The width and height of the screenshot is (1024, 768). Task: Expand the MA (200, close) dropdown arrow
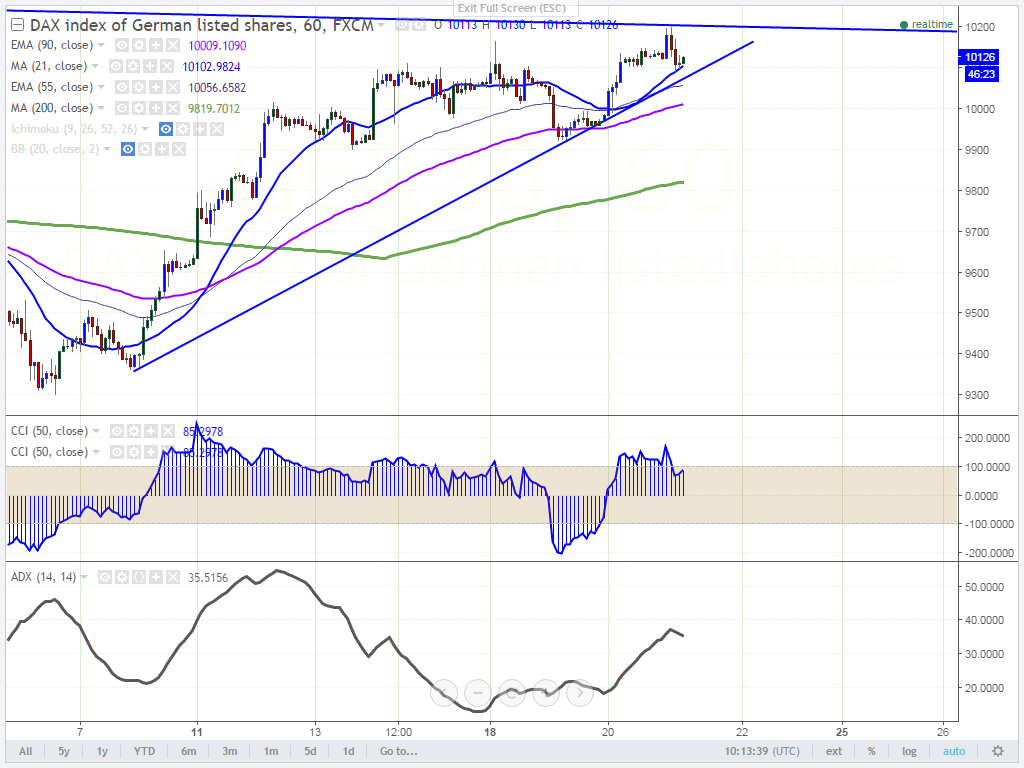[101, 108]
